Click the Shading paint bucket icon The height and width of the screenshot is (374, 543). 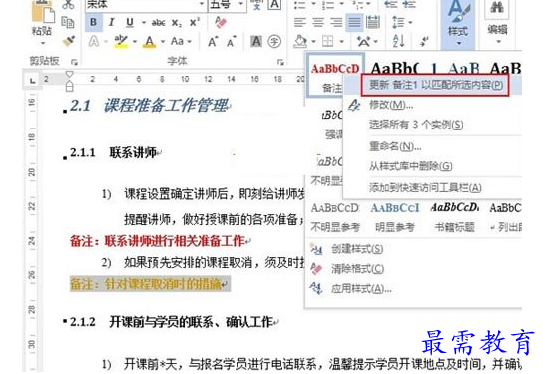[x=300, y=42]
